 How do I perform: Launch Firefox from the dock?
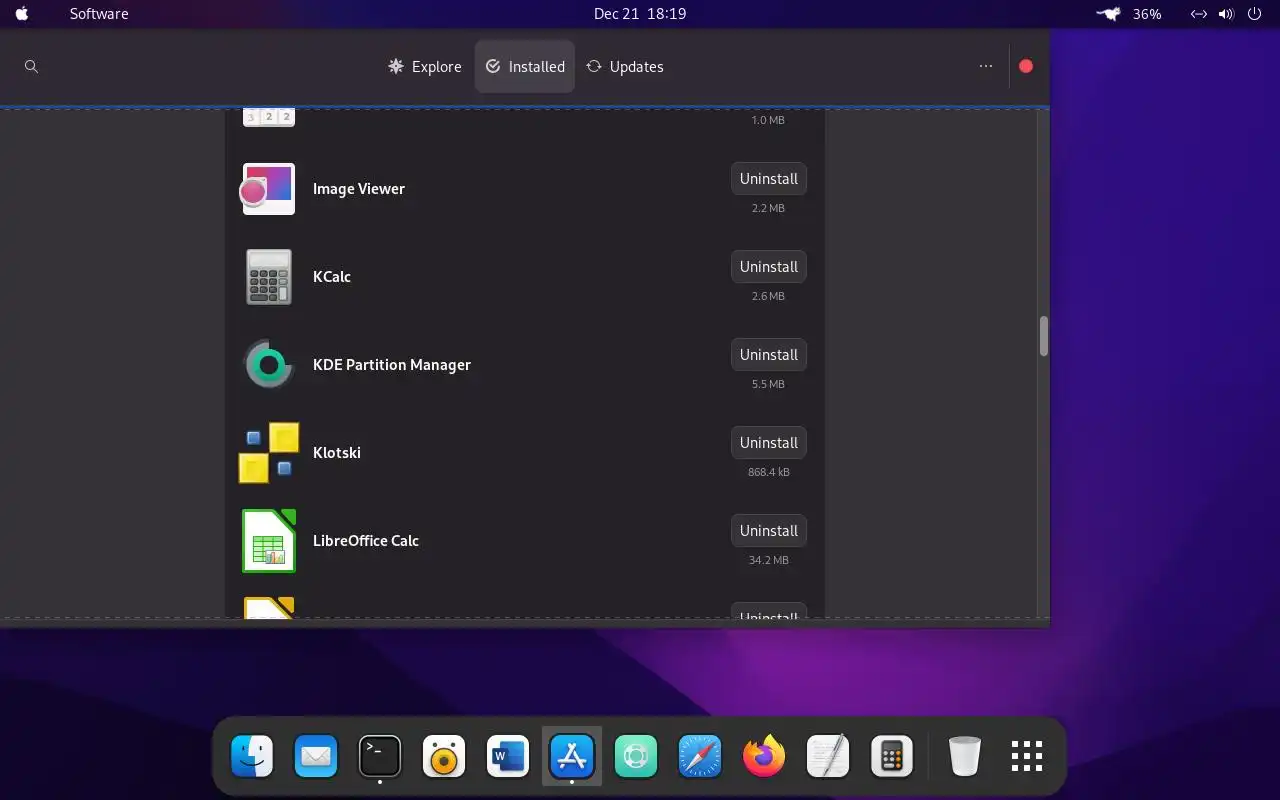point(764,756)
